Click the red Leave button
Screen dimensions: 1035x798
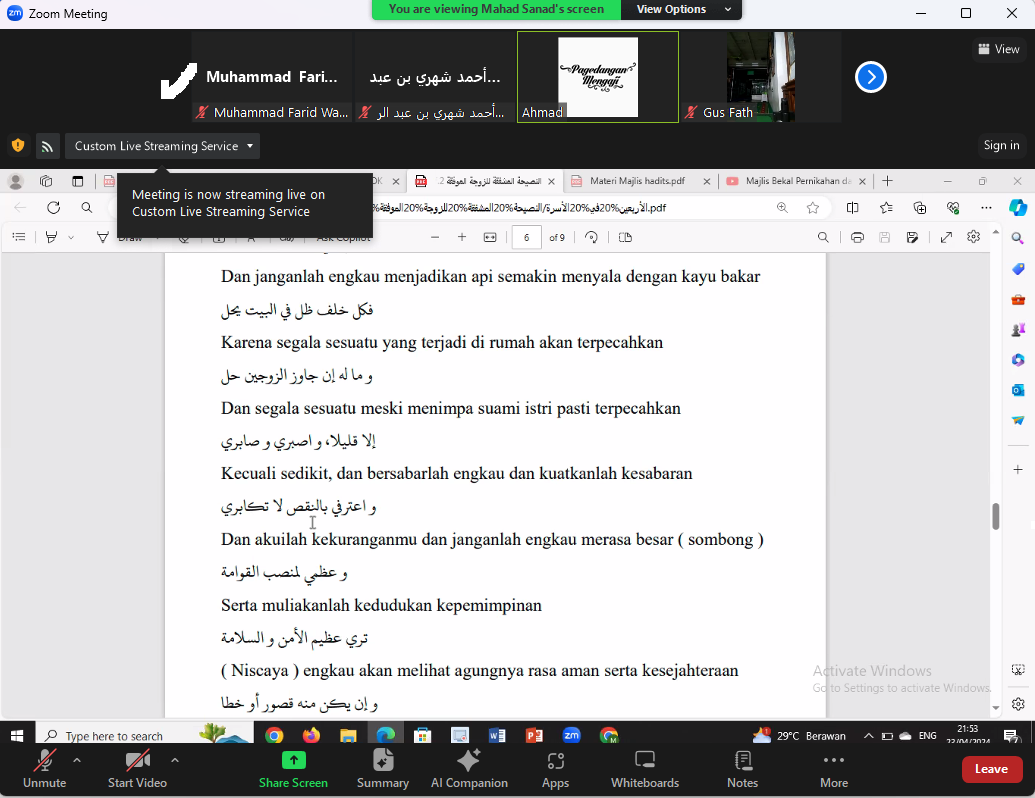click(x=991, y=769)
